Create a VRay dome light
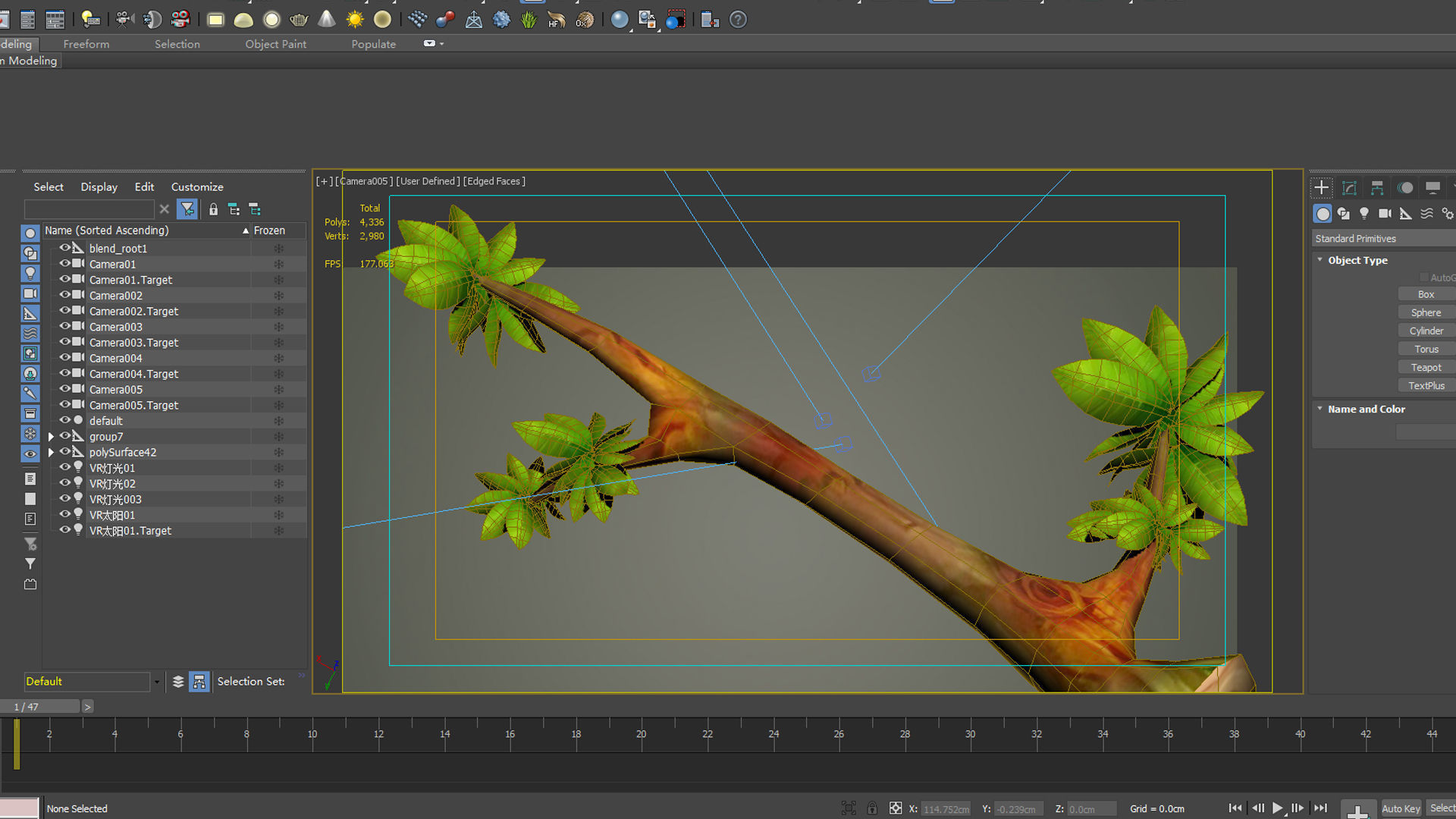 coord(243,20)
